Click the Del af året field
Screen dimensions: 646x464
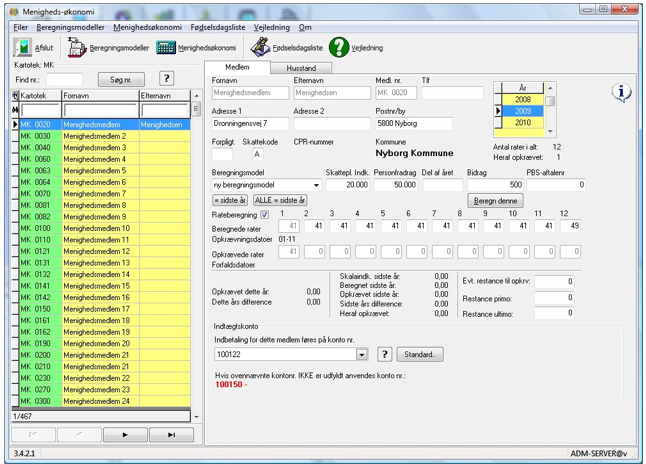[x=443, y=185]
